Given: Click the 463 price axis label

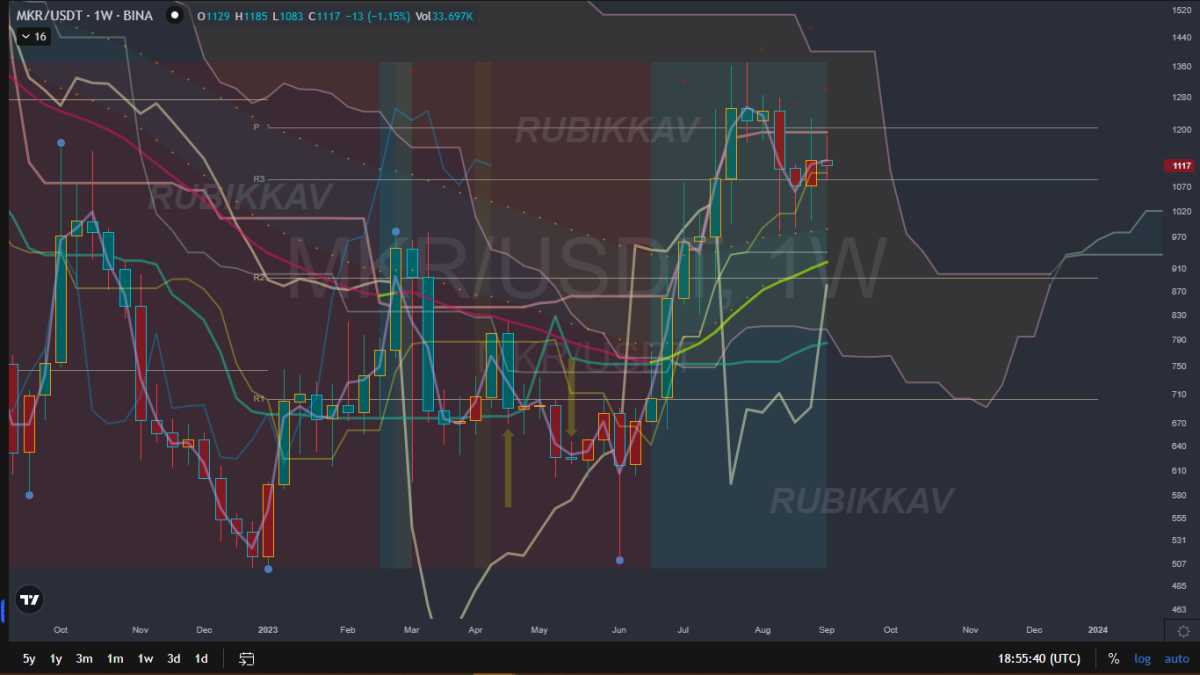Looking at the screenshot, I should pos(1180,609).
